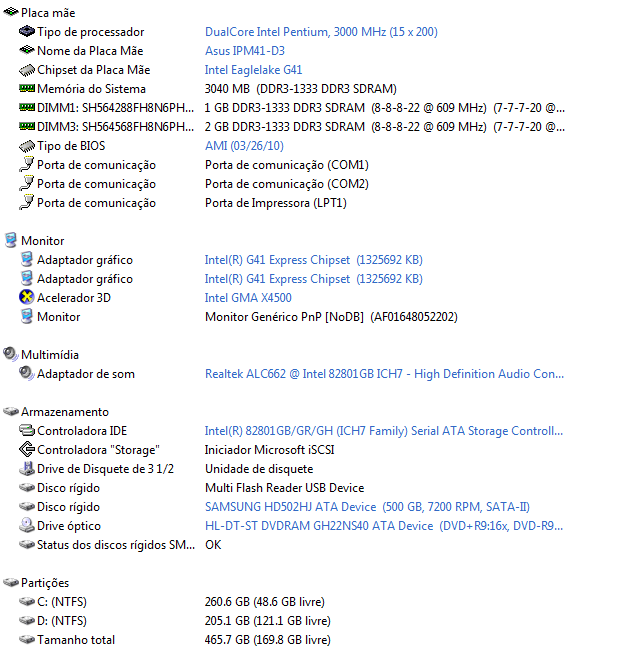This screenshot has height=664, width=624.
Task: Select the 'Controladora IDE' field label
Action: 82,431
